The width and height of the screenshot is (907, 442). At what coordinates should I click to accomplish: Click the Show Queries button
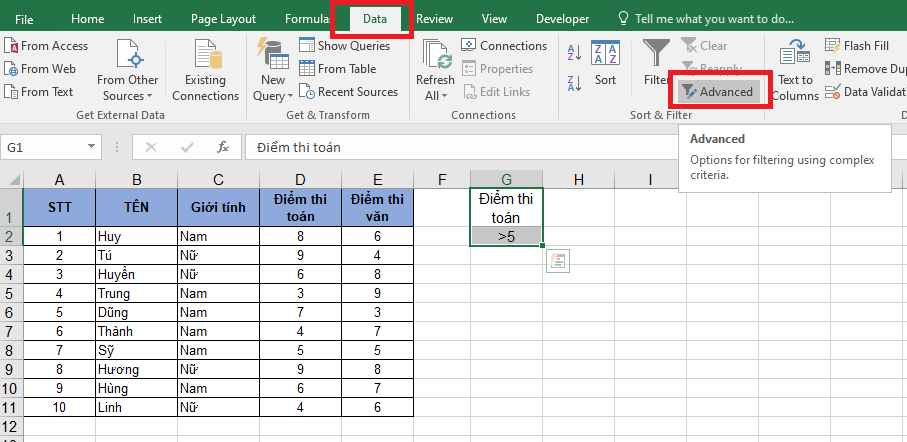coord(345,46)
